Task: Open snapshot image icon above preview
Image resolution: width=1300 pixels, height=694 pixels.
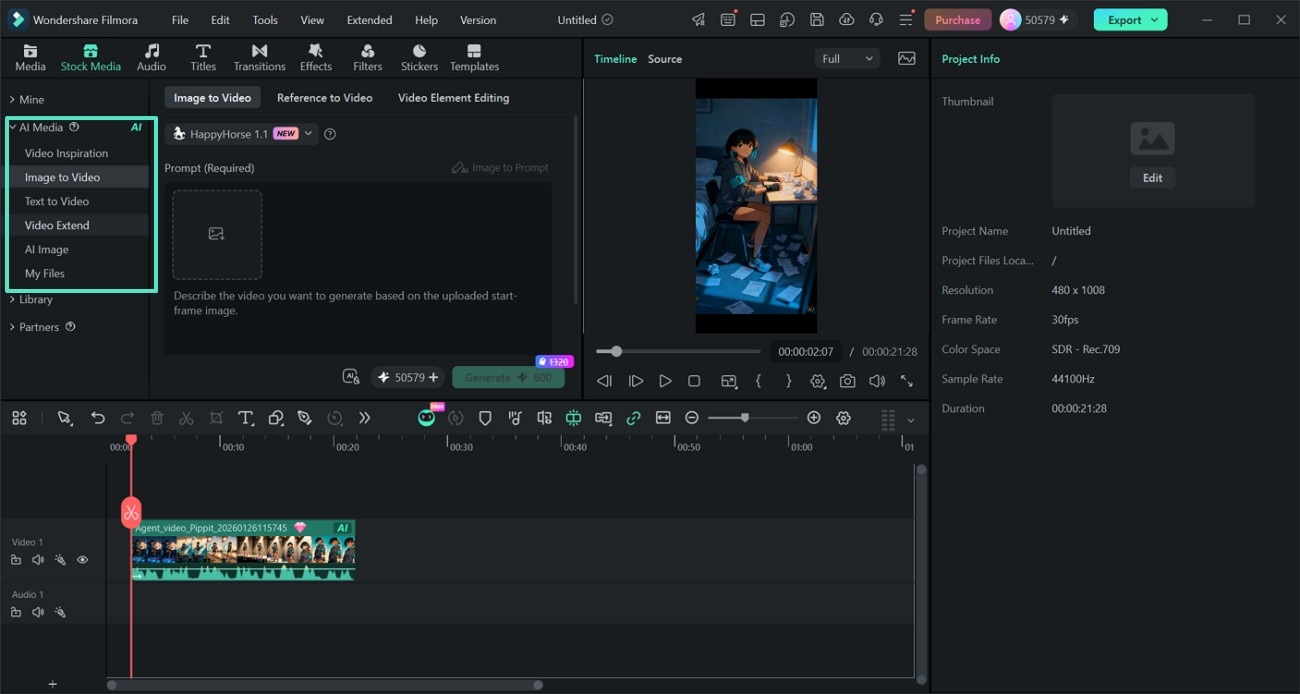Action: click(907, 59)
